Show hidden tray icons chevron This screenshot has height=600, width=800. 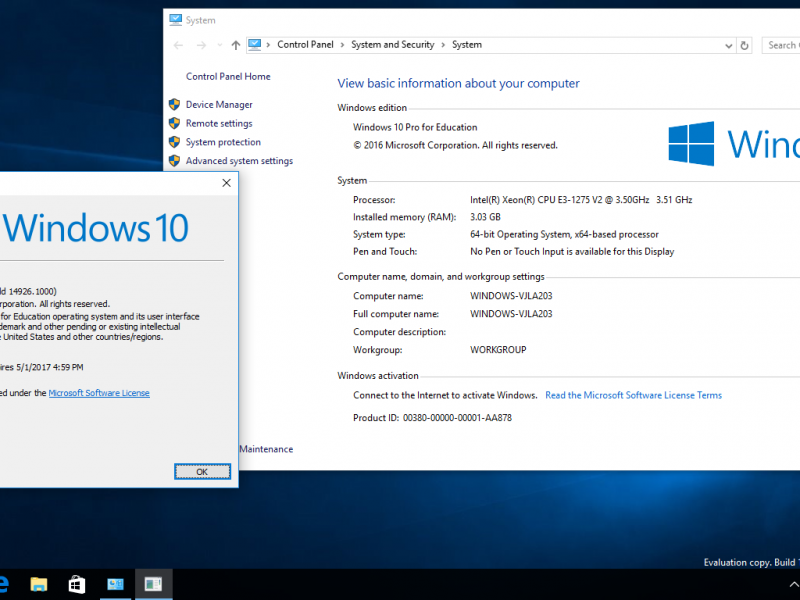[x=794, y=585]
